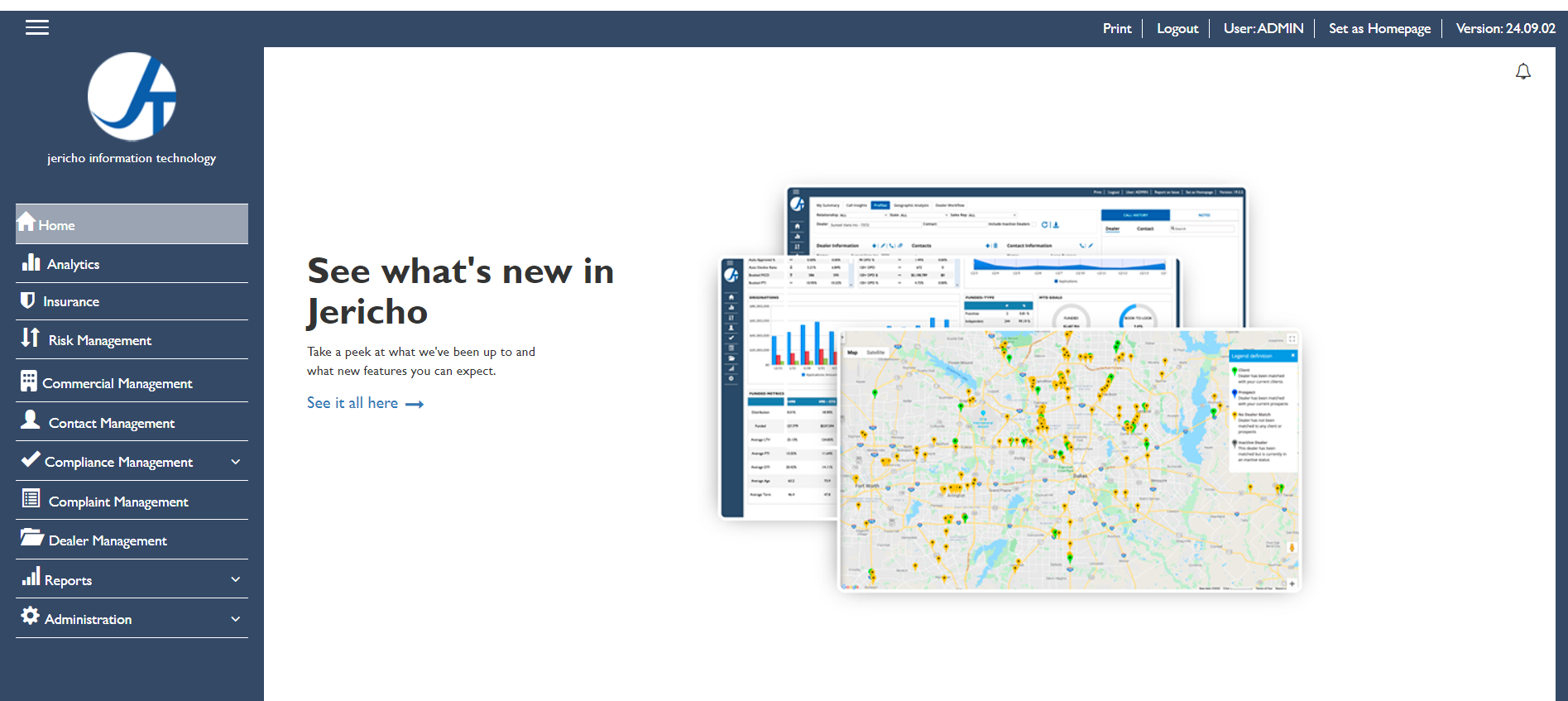Click the Dealer Management folder icon

31,538
